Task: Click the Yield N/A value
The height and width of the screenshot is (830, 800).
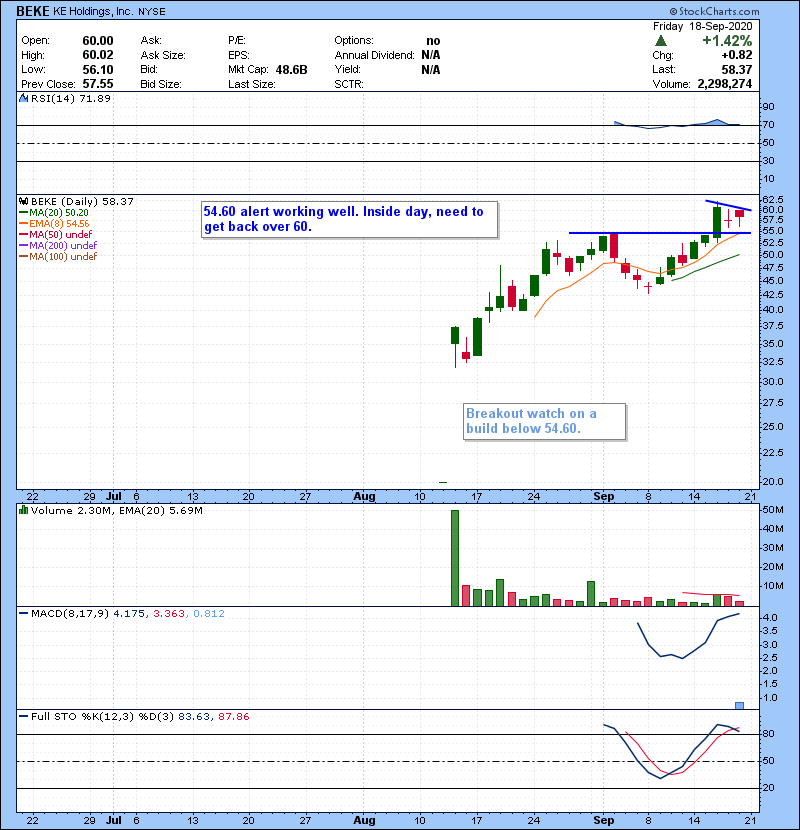Action: click(431, 69)
